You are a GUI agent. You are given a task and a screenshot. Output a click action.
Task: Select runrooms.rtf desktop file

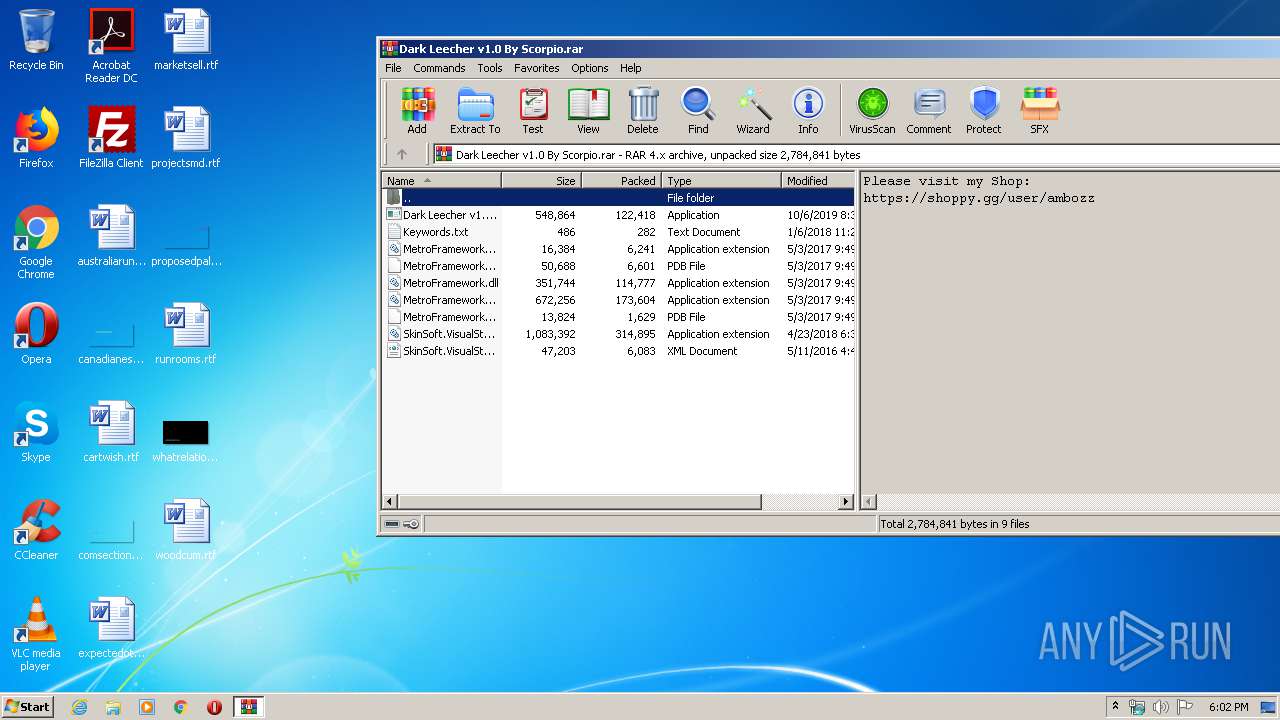click(186, 334)
